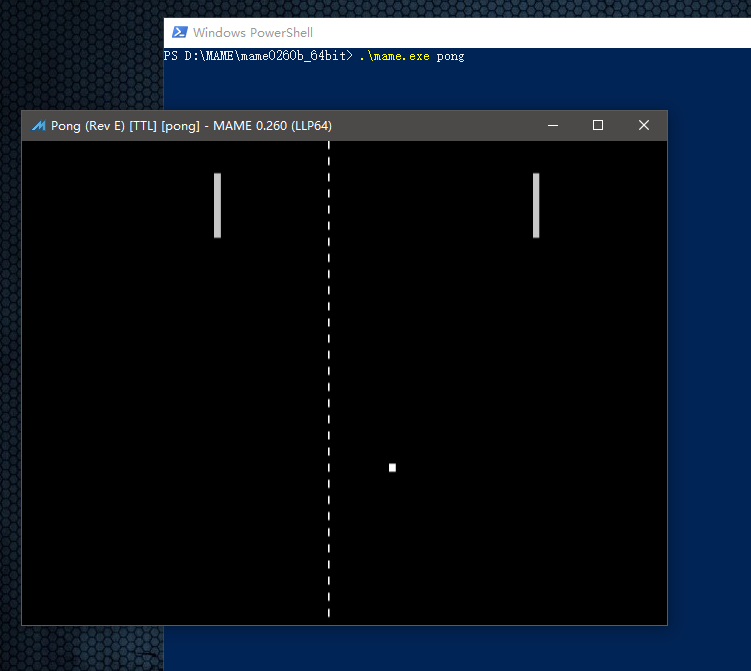Maximize the MAME Pong window
This screenshot has width=751, height=671.
point(598,125)
